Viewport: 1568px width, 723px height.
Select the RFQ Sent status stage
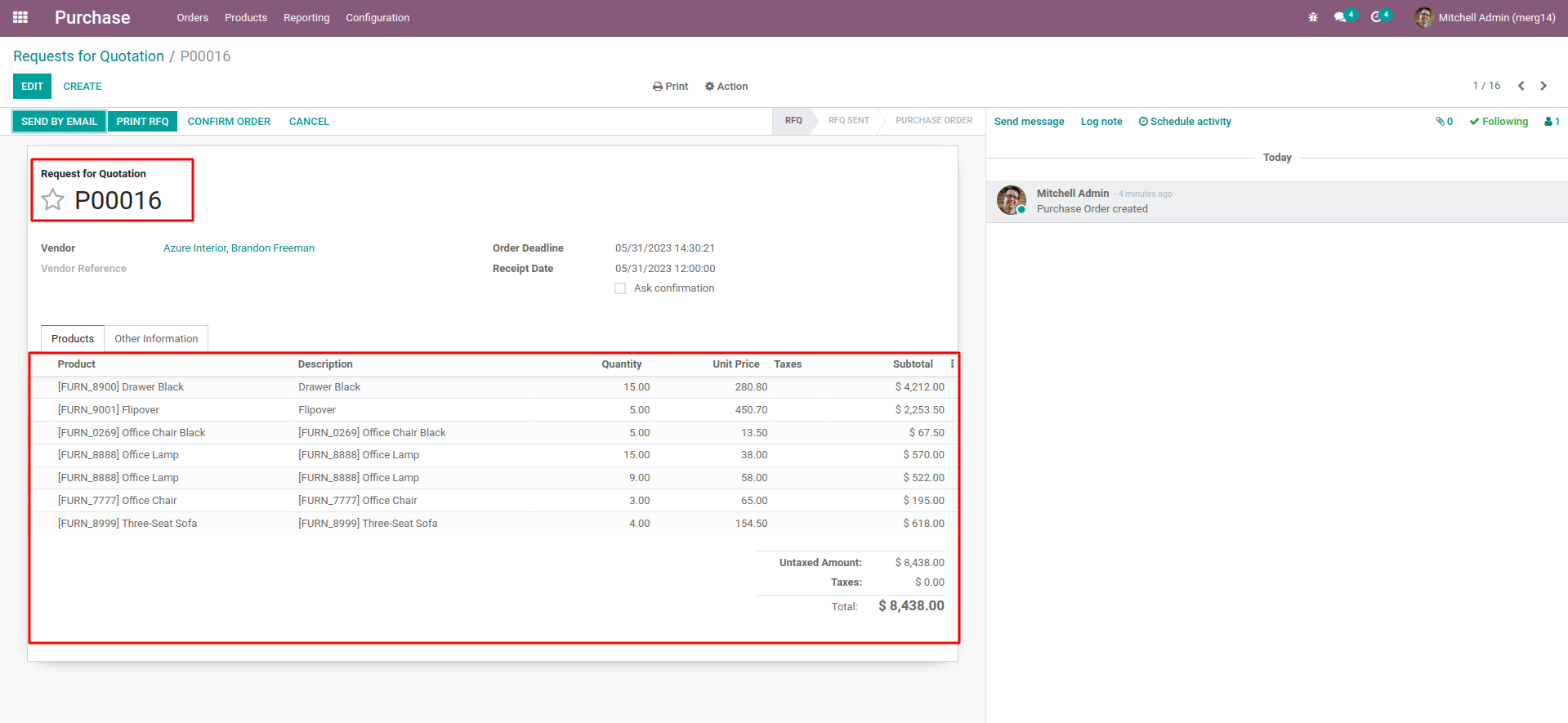pos(848,121)
